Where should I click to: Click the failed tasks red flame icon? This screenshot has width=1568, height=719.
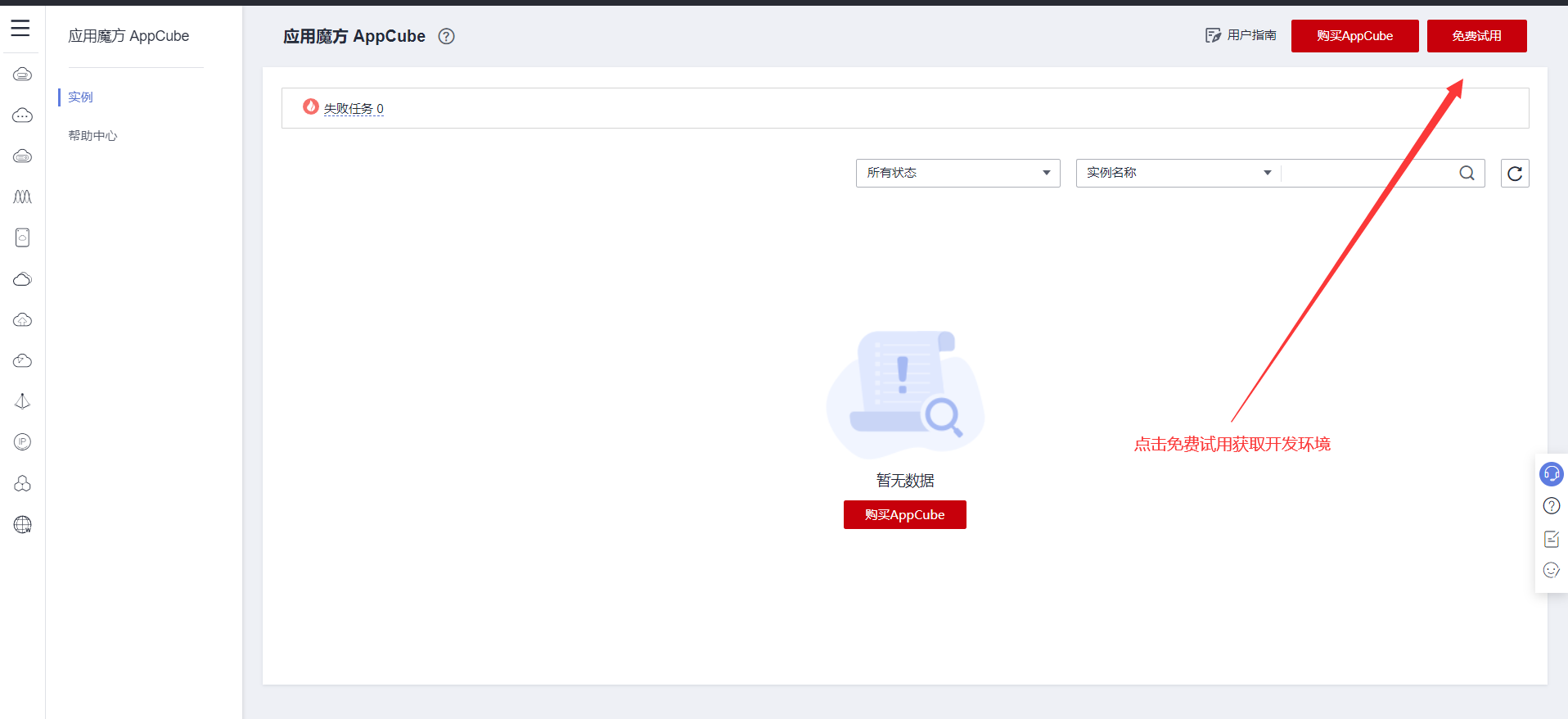click(311, 106)
